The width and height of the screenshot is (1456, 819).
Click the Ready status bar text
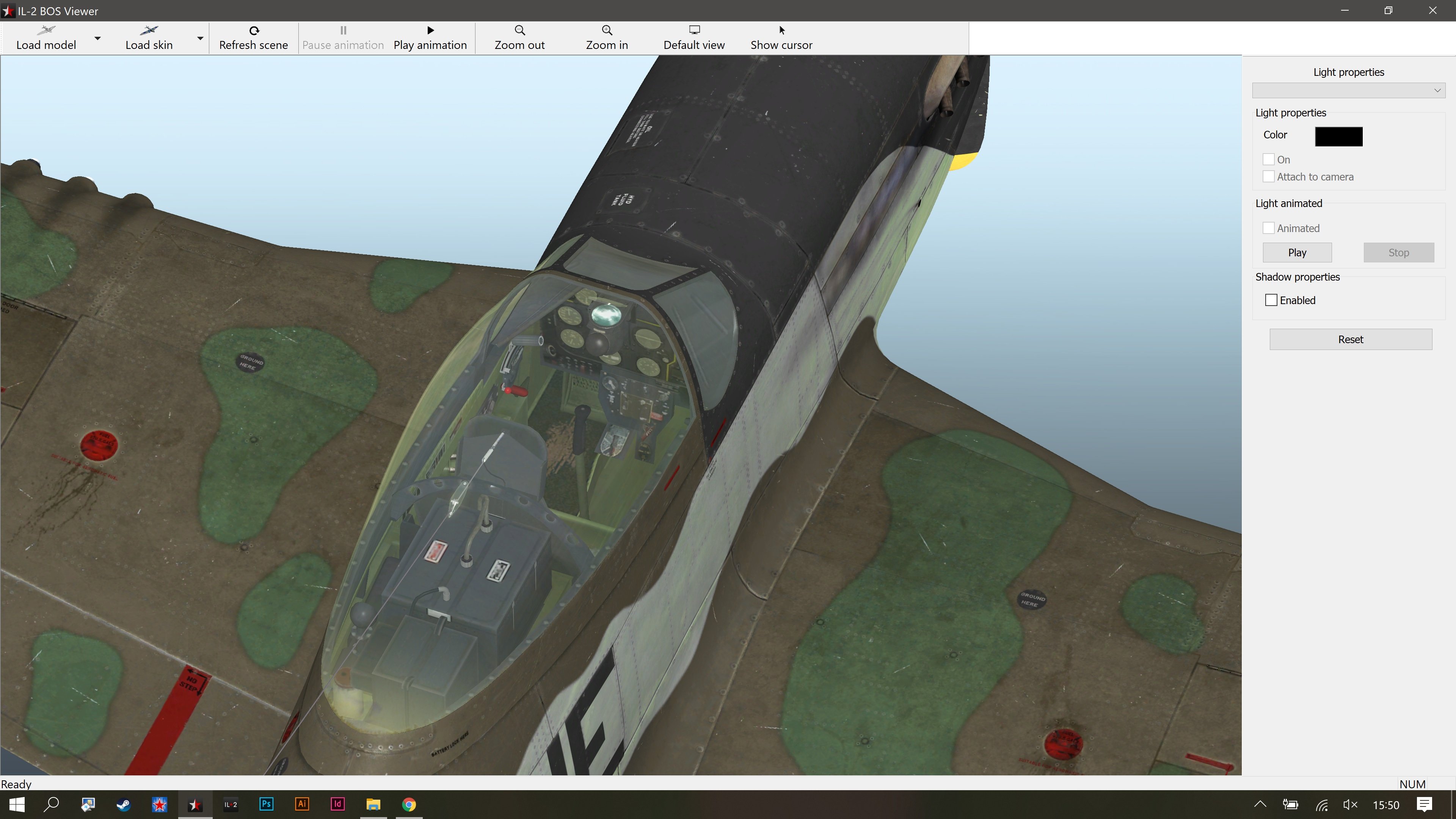(16, 784)
